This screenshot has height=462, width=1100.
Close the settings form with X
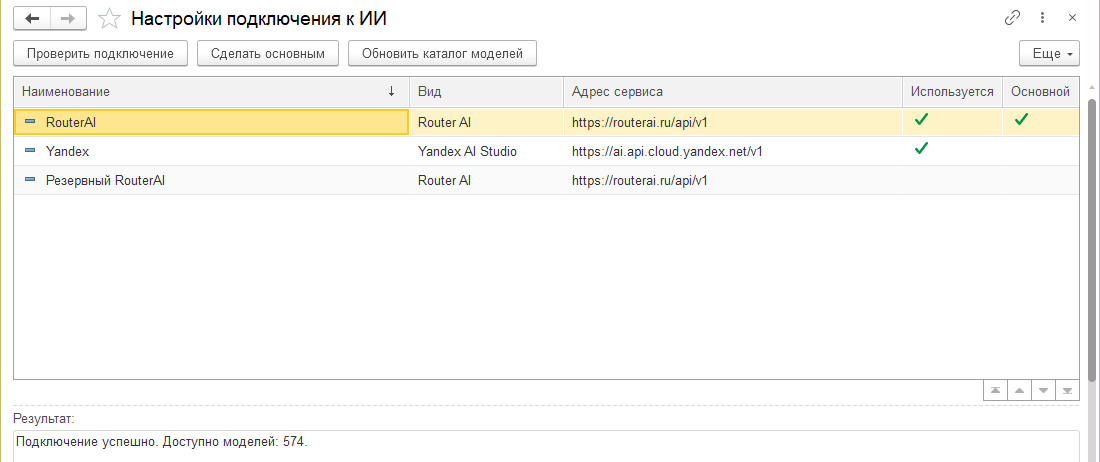[x=1072, y=18]
